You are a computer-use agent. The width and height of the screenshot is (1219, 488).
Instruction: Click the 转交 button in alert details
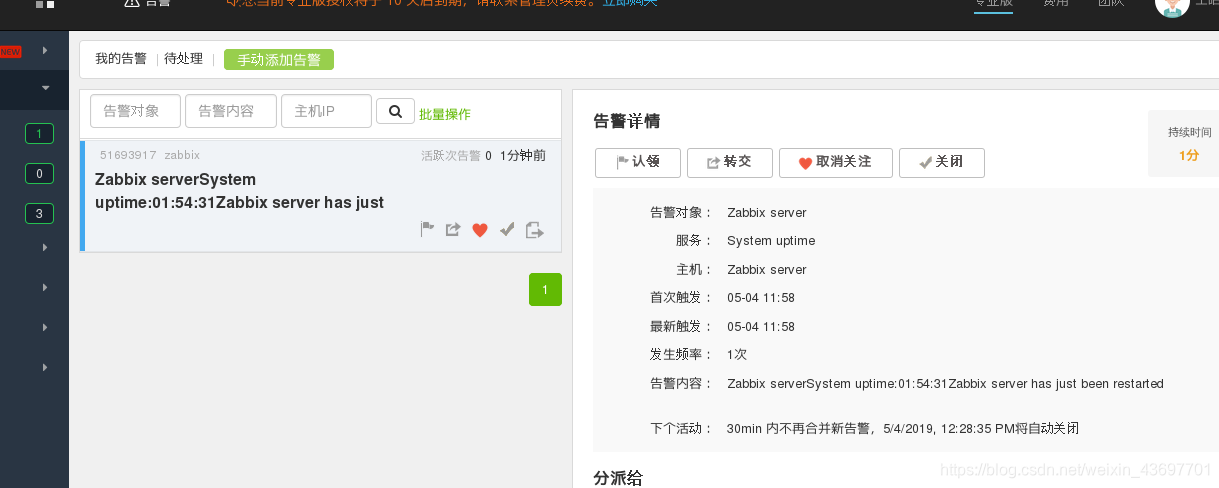[729, 162]
